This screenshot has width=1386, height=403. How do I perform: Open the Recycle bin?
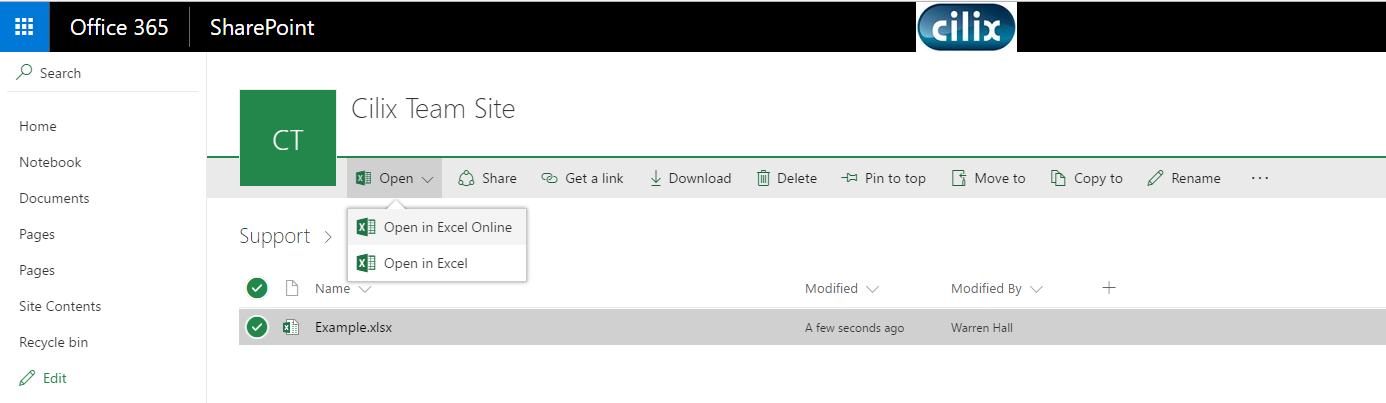[54, 342]
